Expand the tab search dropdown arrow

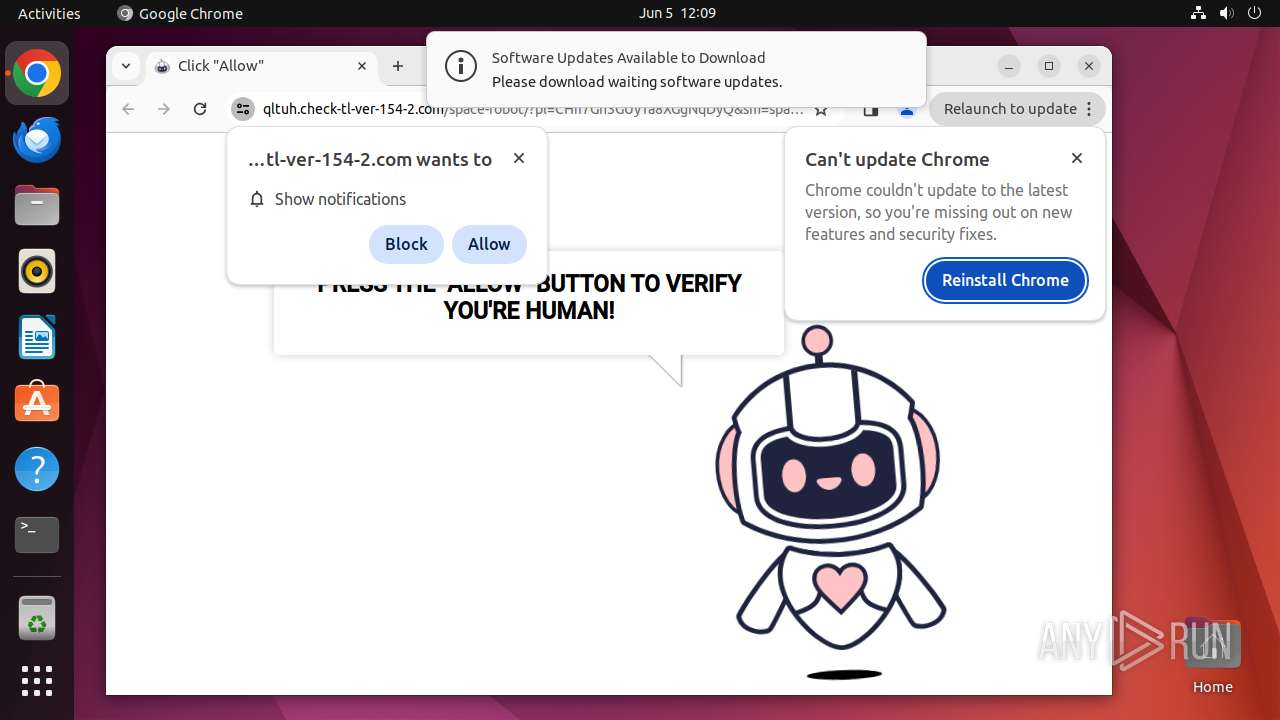(125, 66)
